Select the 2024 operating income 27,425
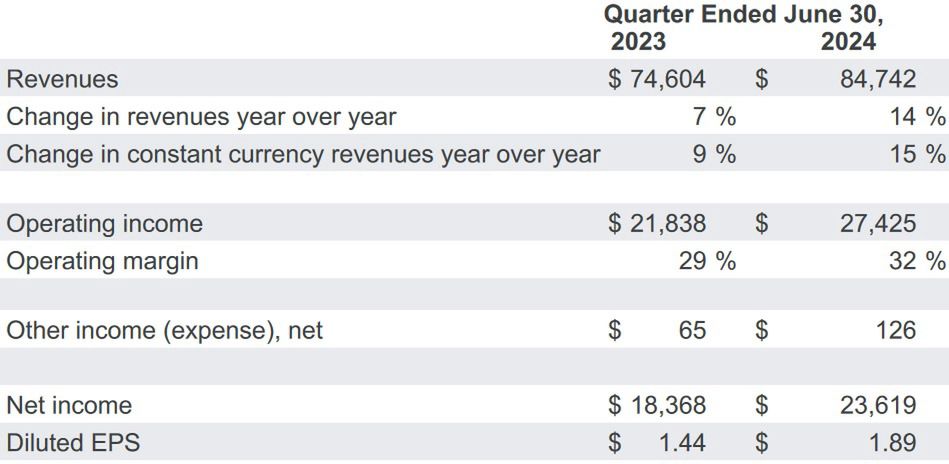This screenshot has height=464, width=949. point(877,223)
